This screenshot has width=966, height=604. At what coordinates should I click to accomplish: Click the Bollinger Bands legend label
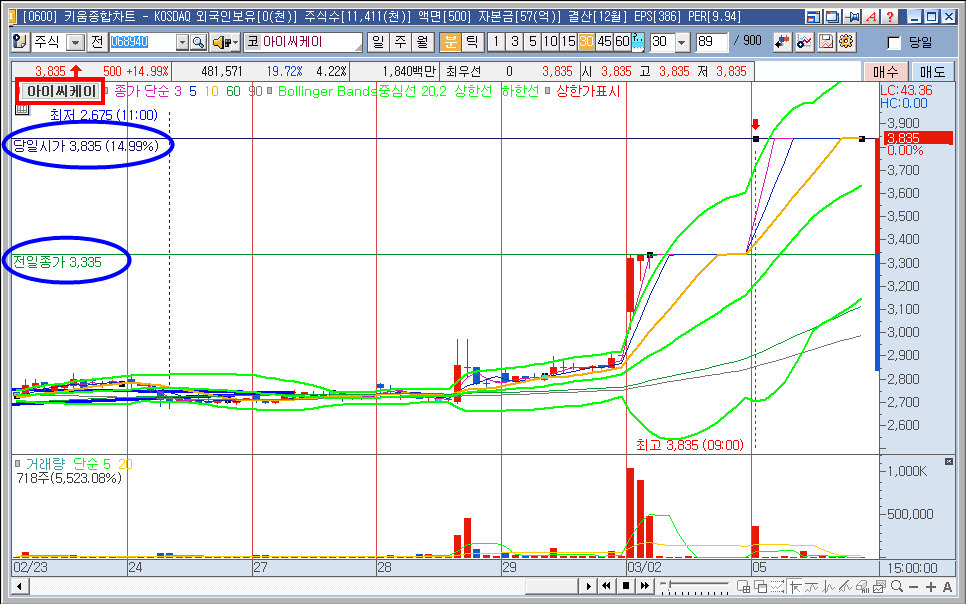pos(327,91)
